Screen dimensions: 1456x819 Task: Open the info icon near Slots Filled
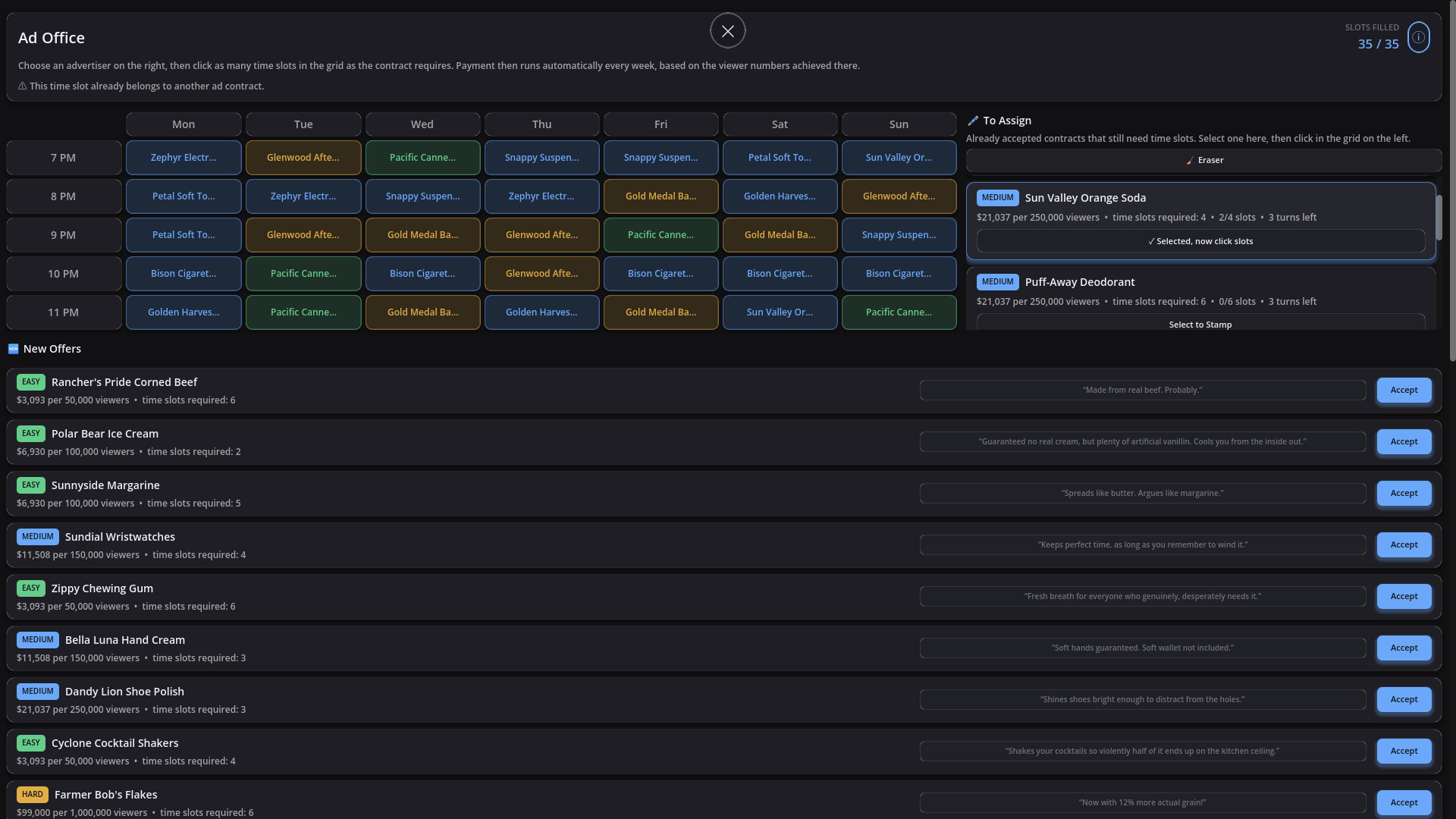[x=1418, y=37]
